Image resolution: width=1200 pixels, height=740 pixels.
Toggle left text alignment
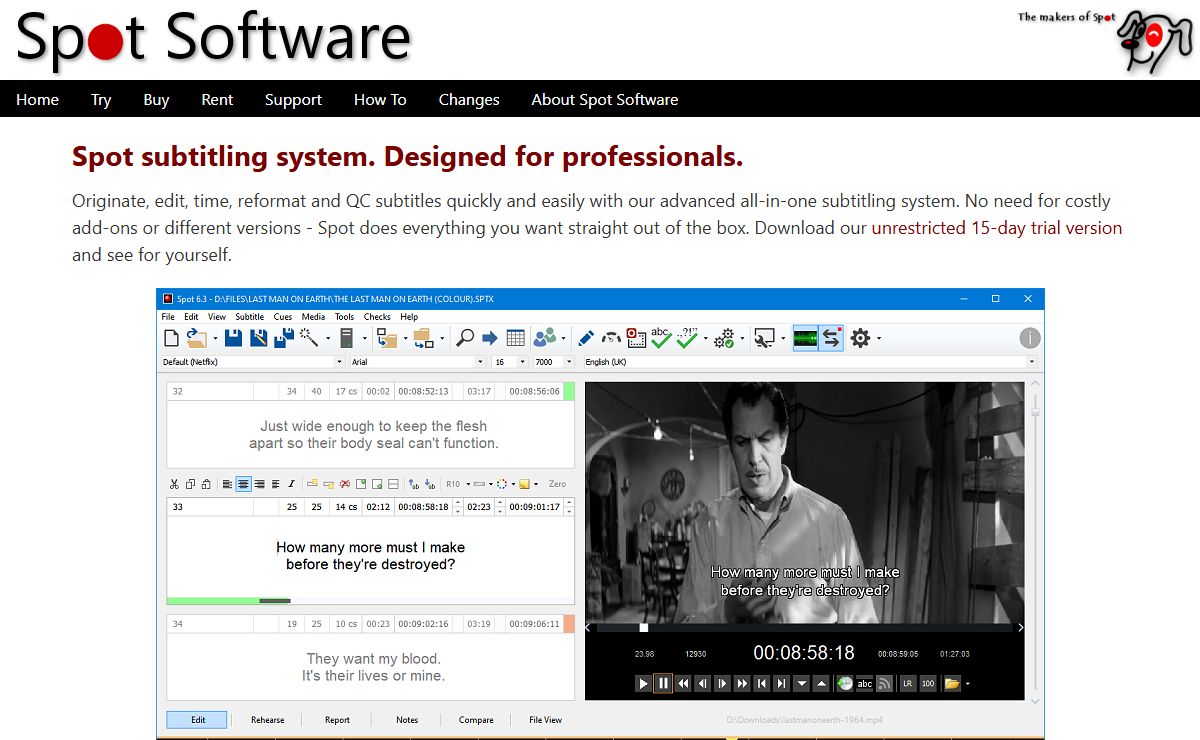[227, 484]
